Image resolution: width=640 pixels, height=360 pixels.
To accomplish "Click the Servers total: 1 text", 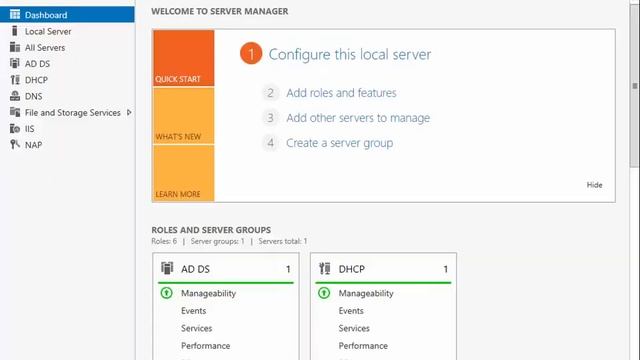I will point(283,241).
